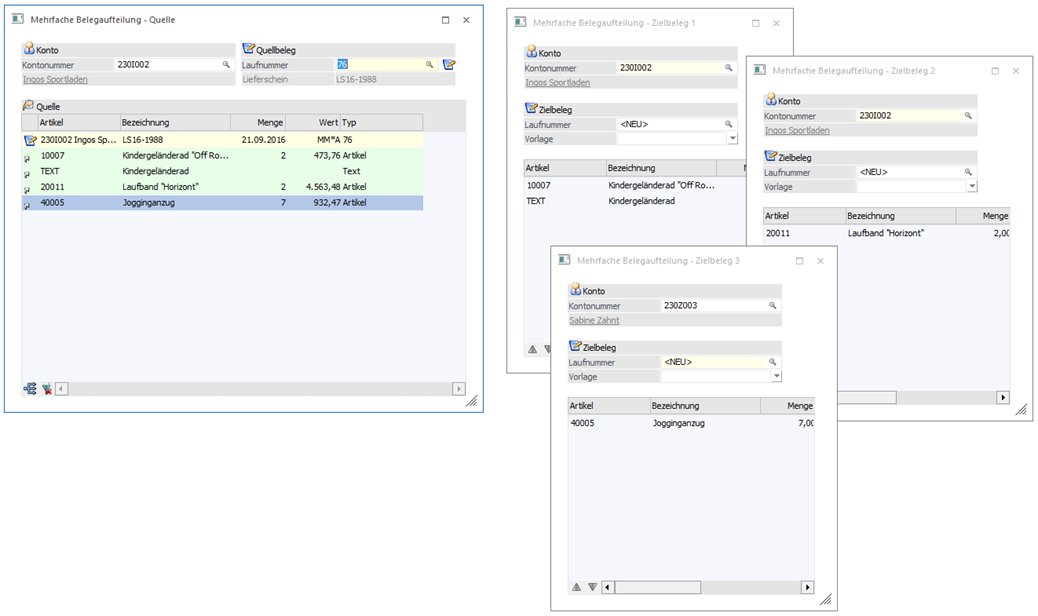This screenshot has height=616, width=1038.
Task: Sort by Menge column header in Quelle table
Action: 258,122
